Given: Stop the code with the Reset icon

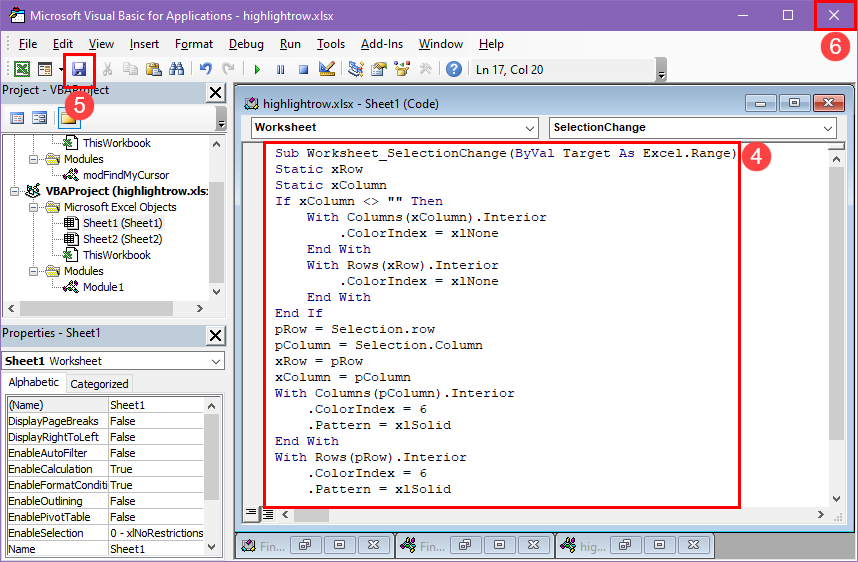Looking at the screenshot, I should (303, 69).
